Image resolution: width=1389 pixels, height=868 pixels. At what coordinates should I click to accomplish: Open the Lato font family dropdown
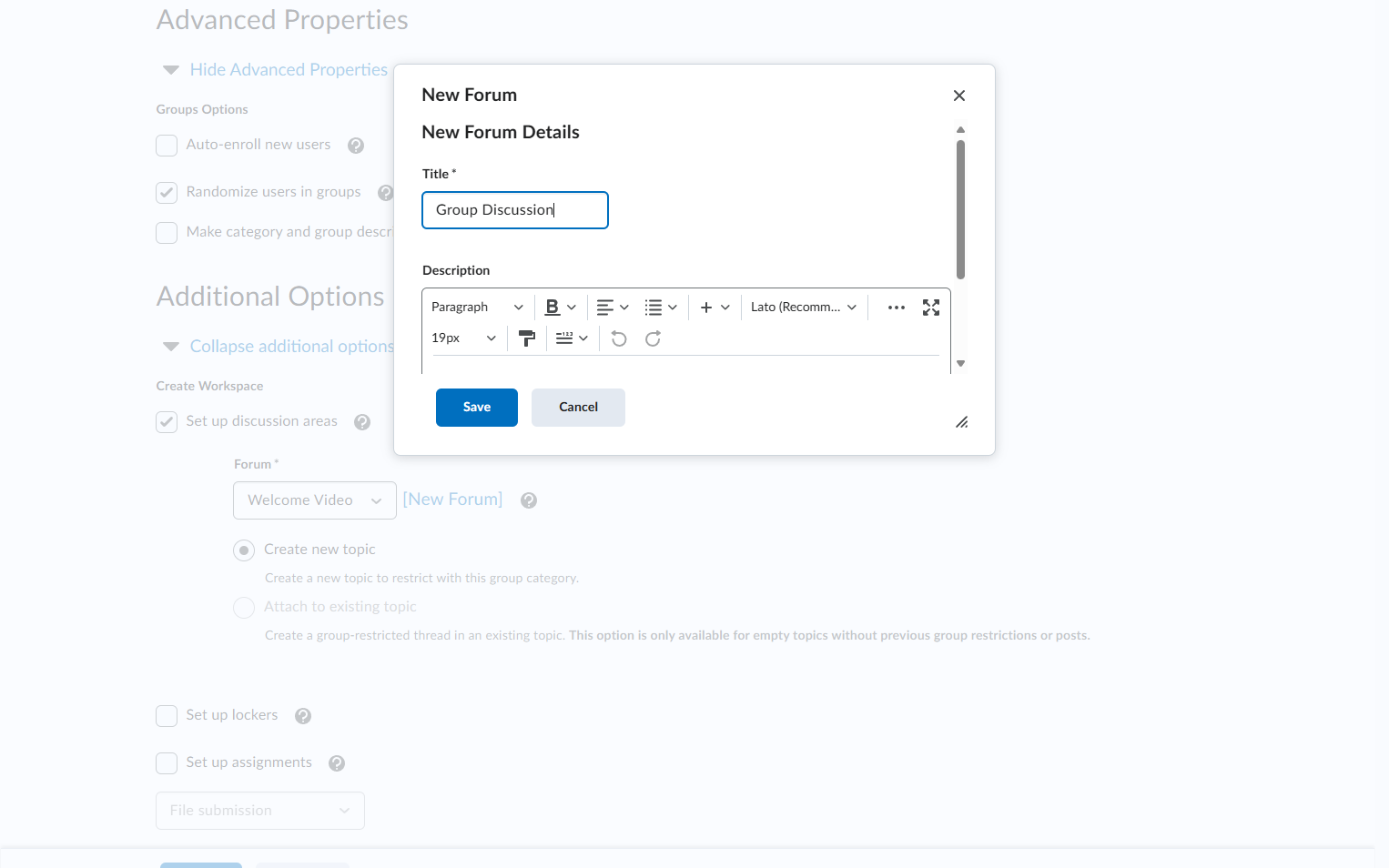tap(804, 308)
